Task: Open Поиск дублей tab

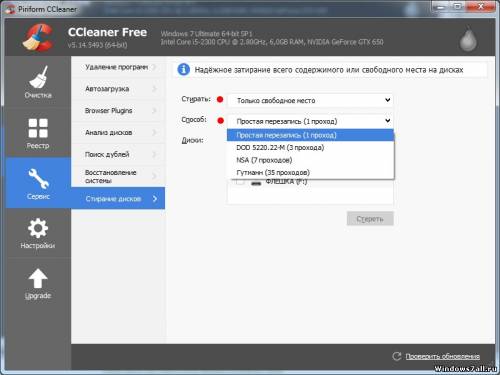Action: click(x=118, y=154)
